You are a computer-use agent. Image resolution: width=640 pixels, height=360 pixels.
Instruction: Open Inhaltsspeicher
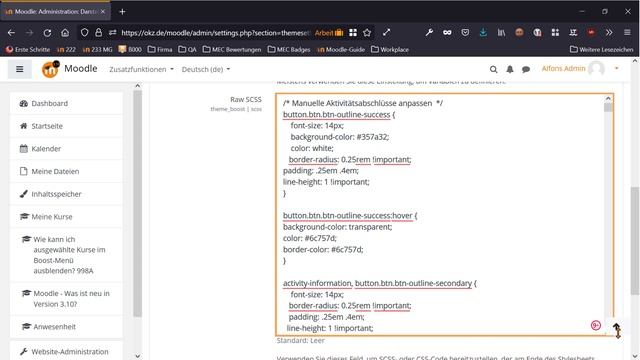pos(66,194)
